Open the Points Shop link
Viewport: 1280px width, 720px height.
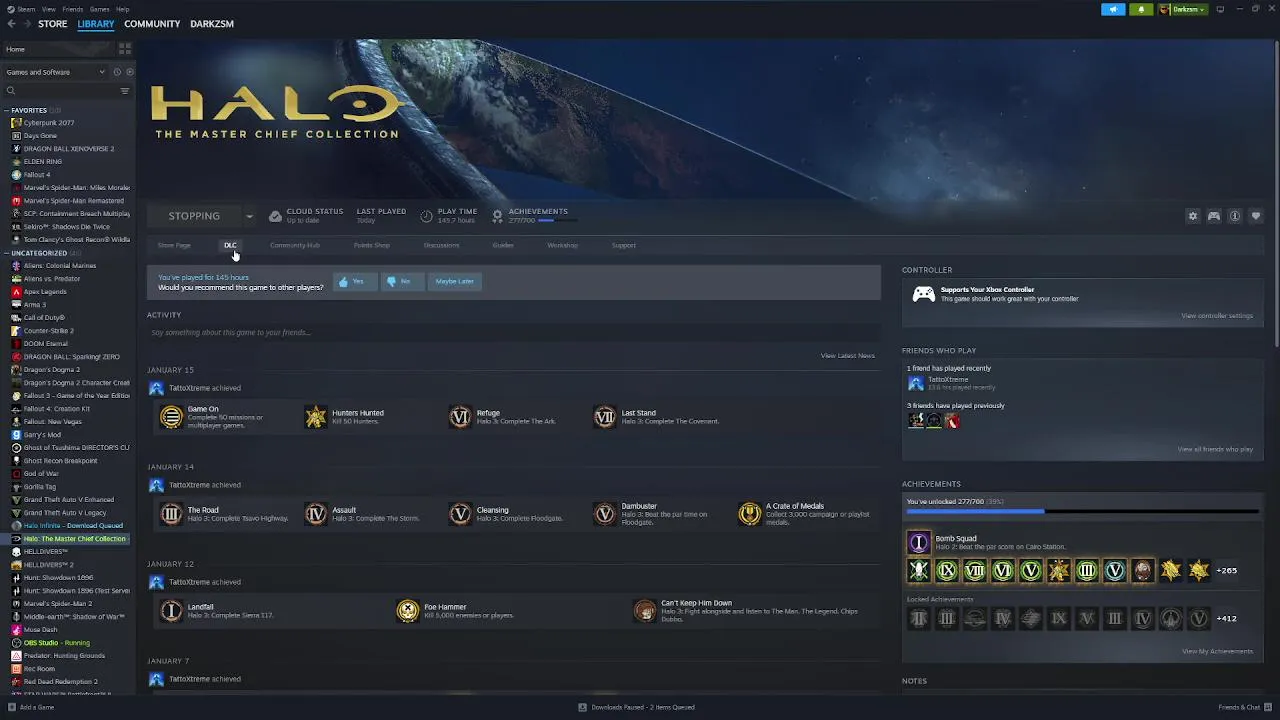coord(371,245)
